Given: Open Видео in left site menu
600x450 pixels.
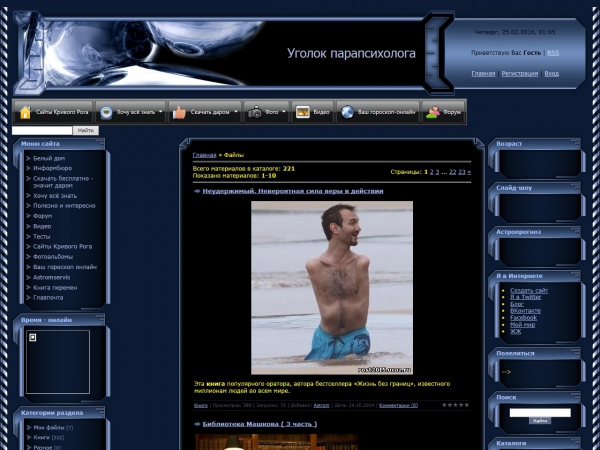Looking at the screenshot, I should click(42, 226).
